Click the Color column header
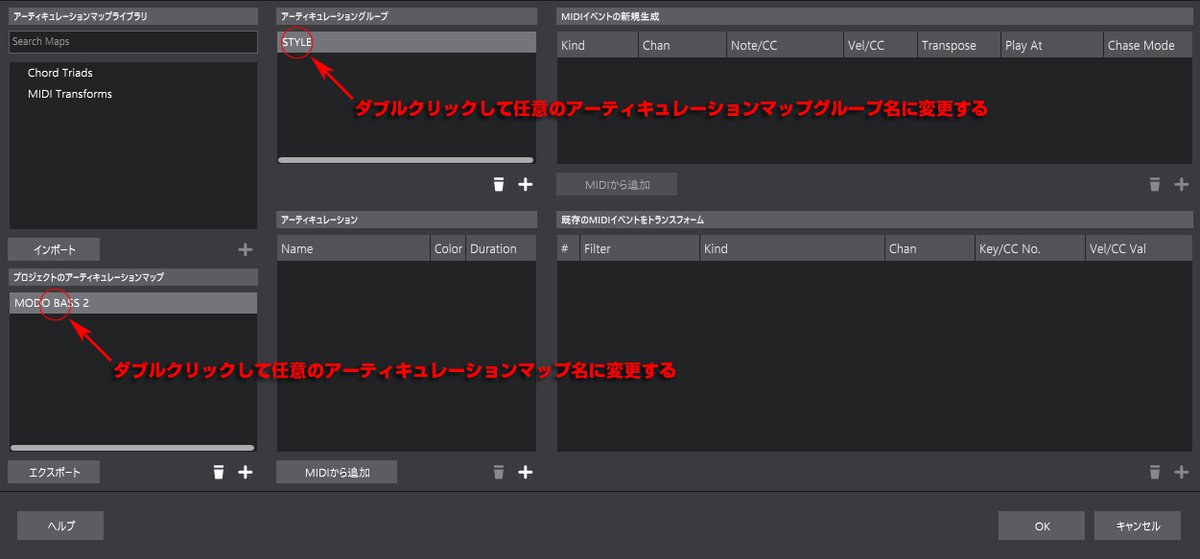Viewport: 1200px width, 559px height. (x=448, y=249)
